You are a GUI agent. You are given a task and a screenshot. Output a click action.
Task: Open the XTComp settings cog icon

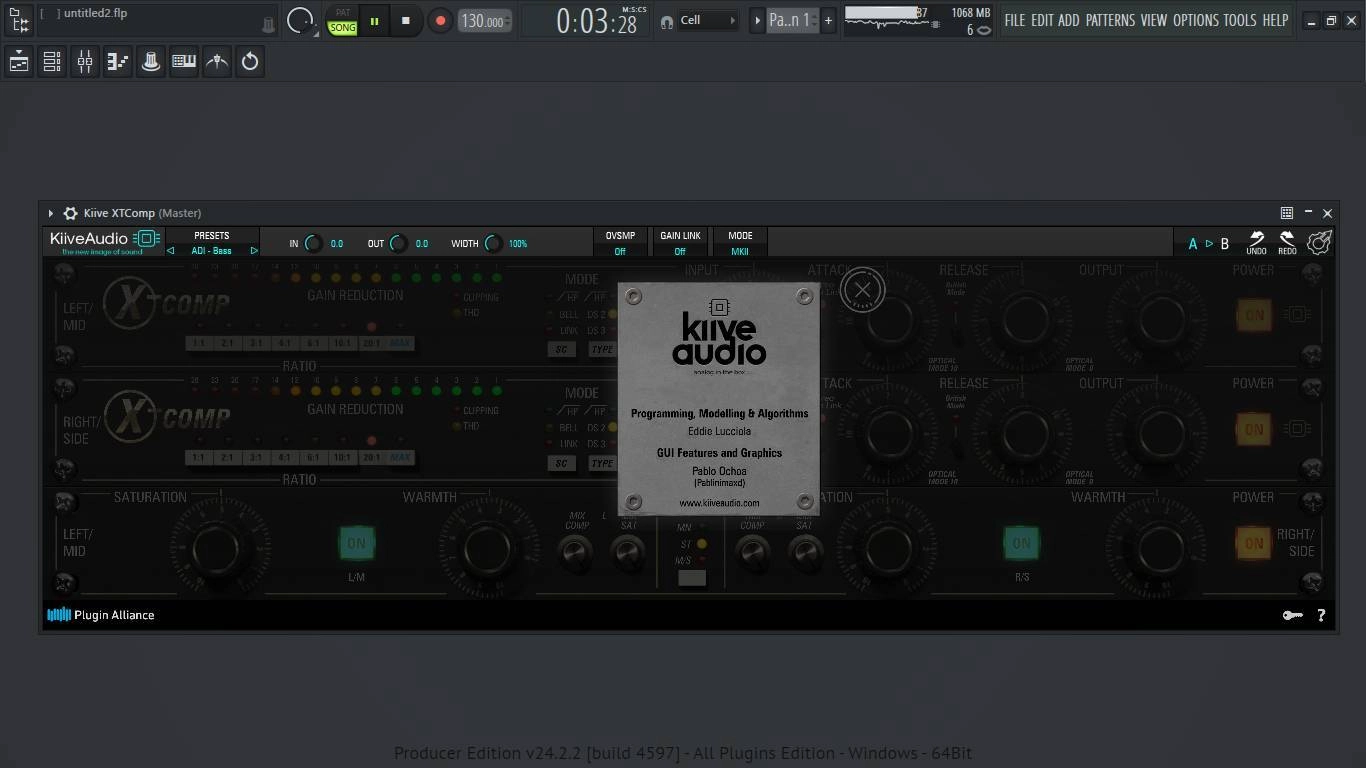tap(1320, 242)
